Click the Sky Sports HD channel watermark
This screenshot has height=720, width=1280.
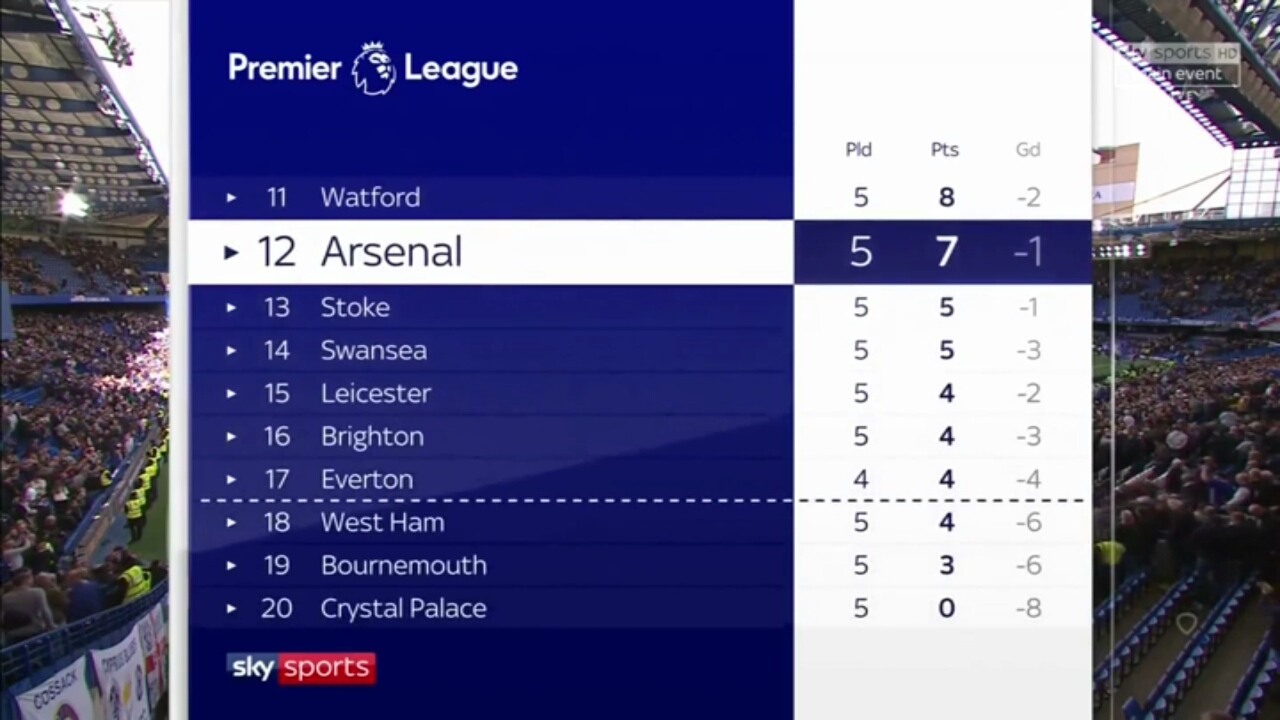(x=1185, y=63)
